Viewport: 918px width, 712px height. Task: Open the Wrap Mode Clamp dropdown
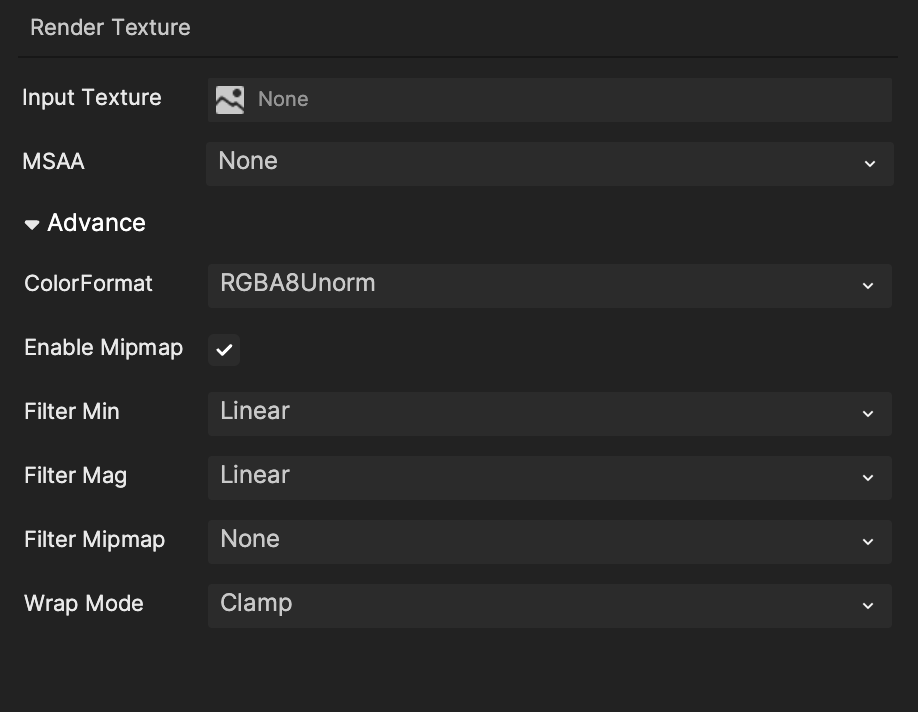tap(548, 604)
